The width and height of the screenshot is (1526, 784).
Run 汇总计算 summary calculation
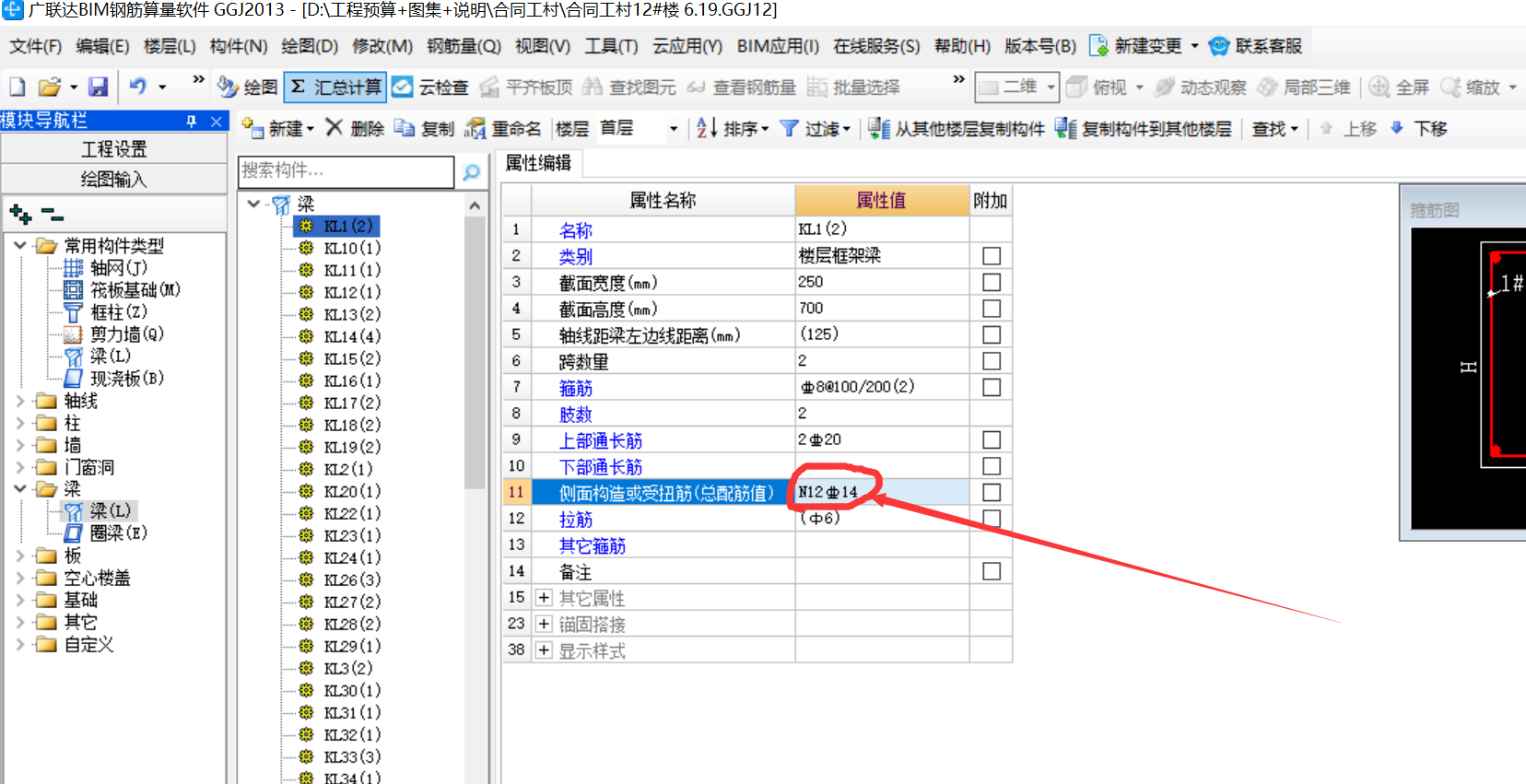click(335, 87)
